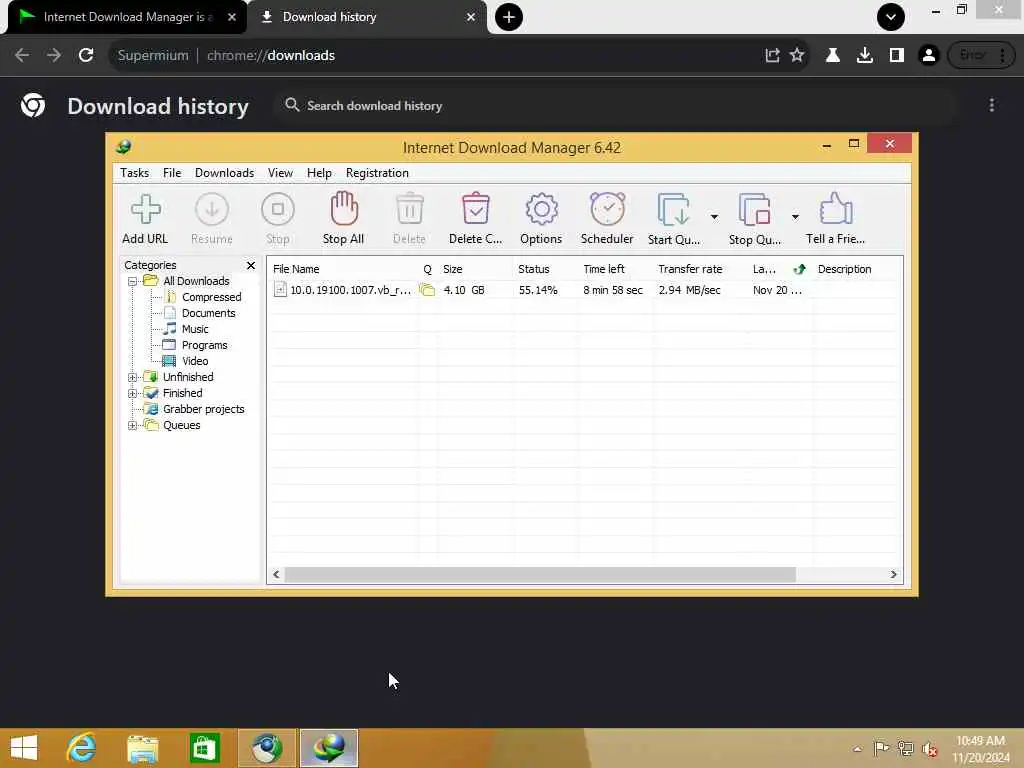Click the Resume toolbar icon

click(x=212, y=210)
